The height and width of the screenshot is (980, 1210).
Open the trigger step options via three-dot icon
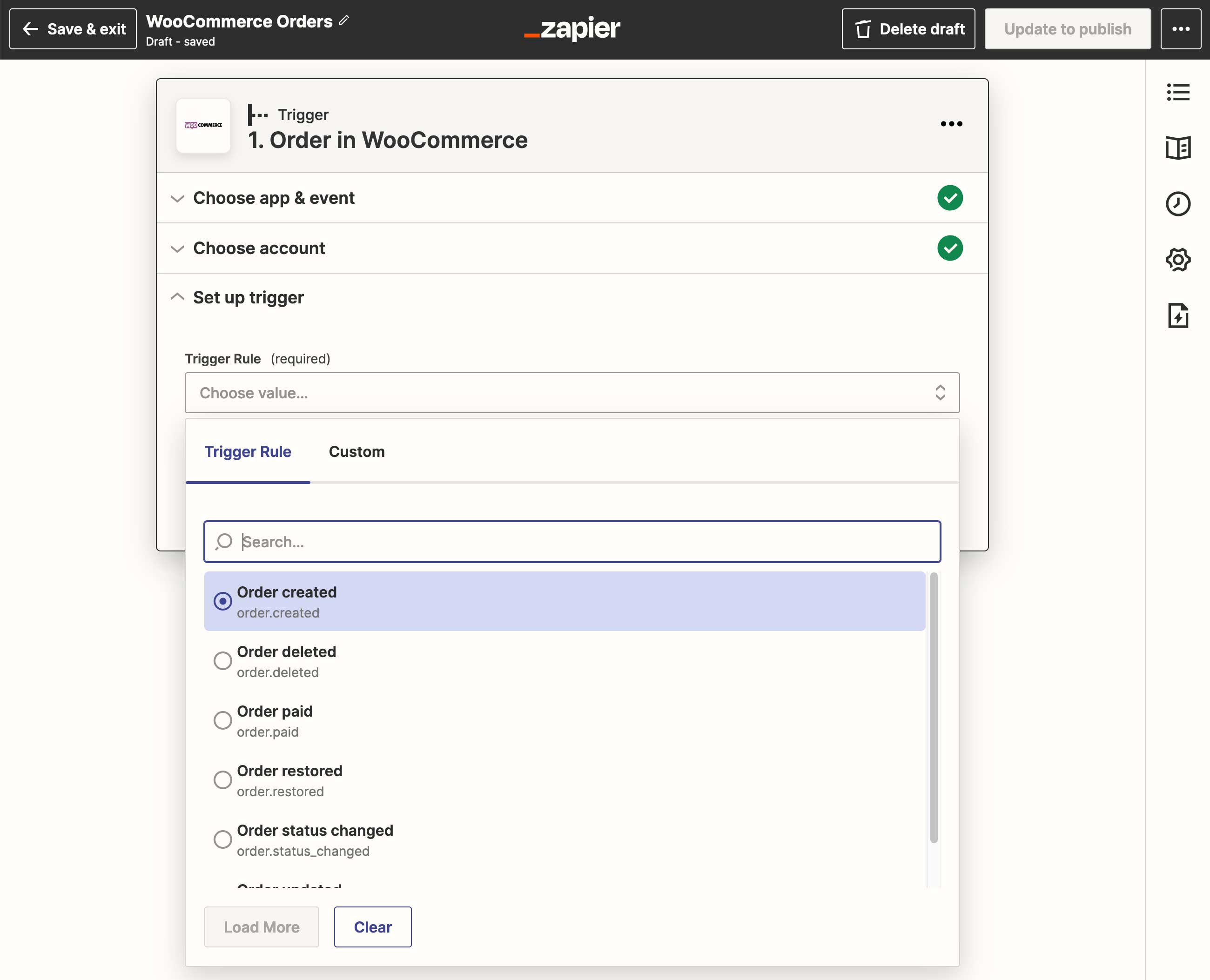click(x=951, y=124)
